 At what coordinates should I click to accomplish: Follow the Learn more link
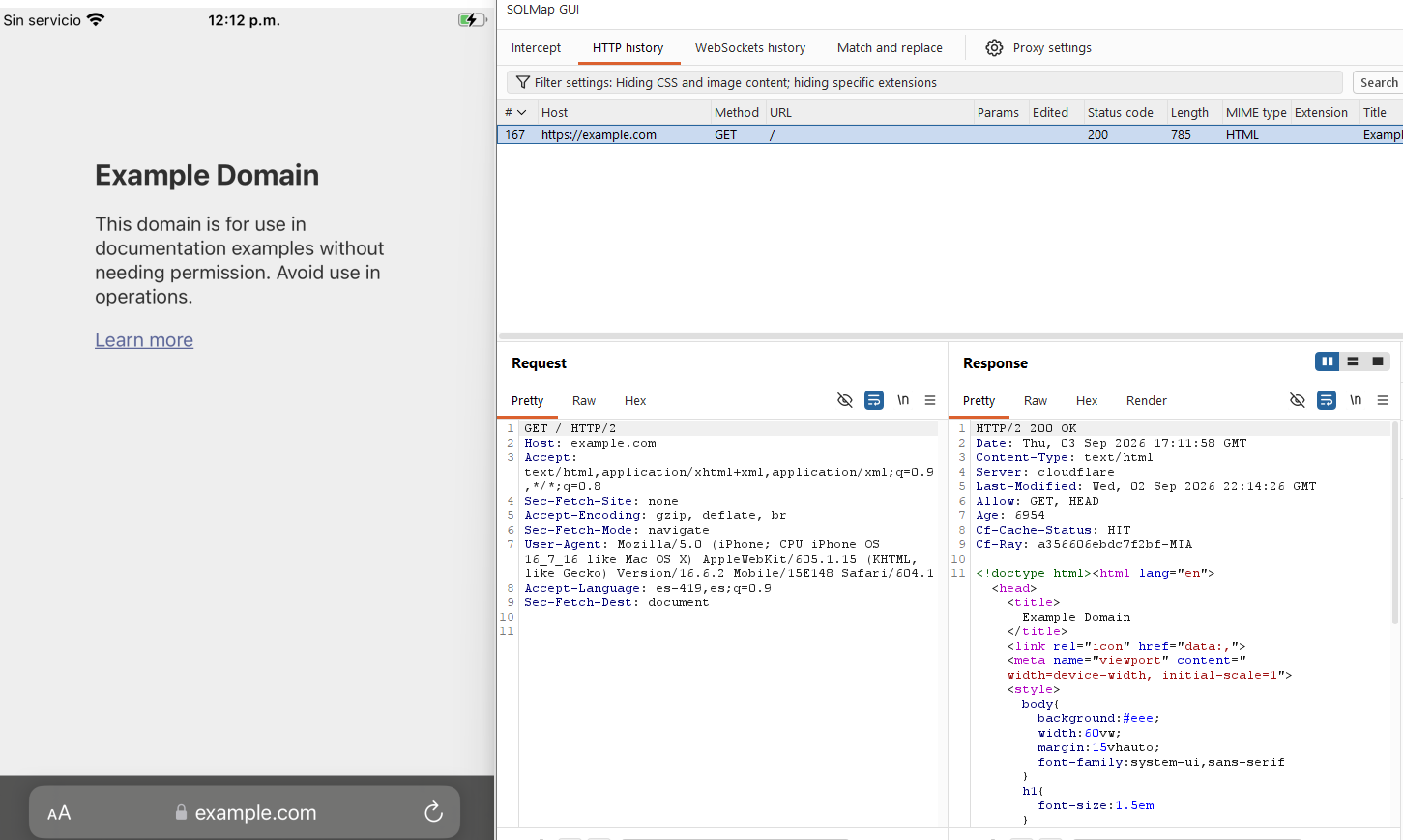click(x=144, y=340)
